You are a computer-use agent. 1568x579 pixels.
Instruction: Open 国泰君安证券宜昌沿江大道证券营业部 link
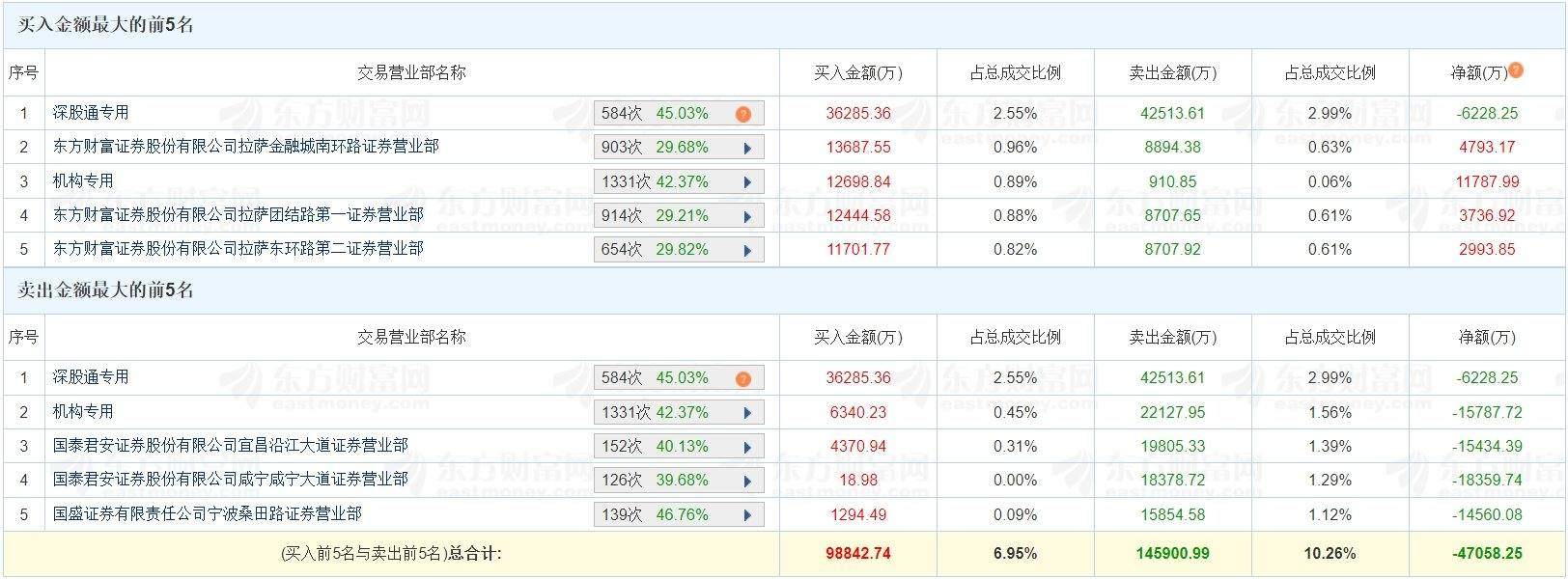[230, 446]
